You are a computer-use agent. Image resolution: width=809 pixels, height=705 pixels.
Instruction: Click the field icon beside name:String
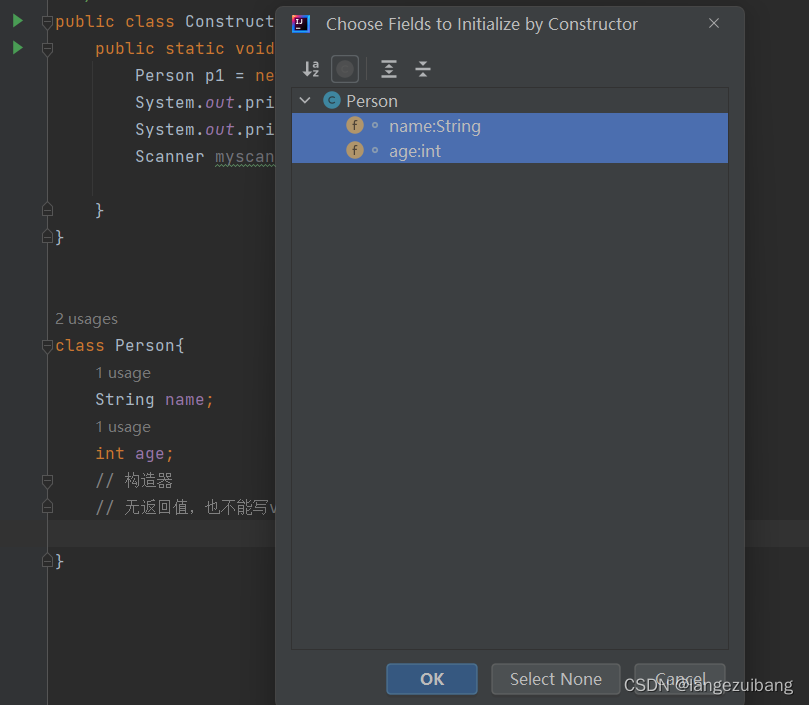click(354, 125)
